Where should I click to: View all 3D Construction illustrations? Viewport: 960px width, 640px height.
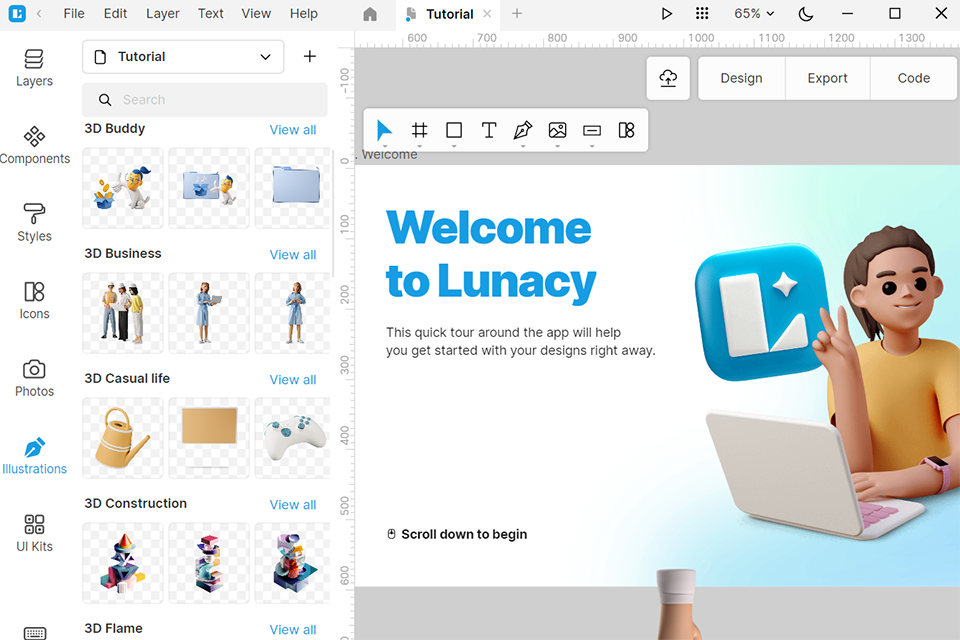click(x=293, y=505)
